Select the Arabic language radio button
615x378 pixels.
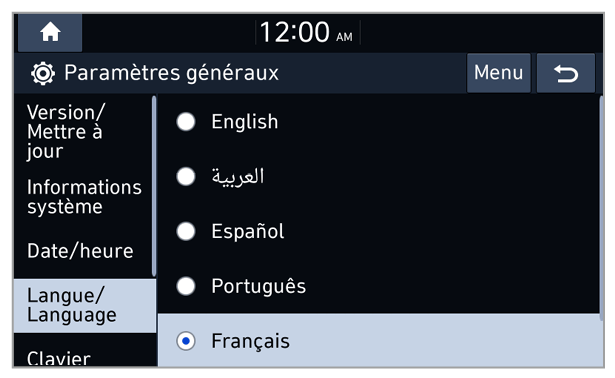186,176
